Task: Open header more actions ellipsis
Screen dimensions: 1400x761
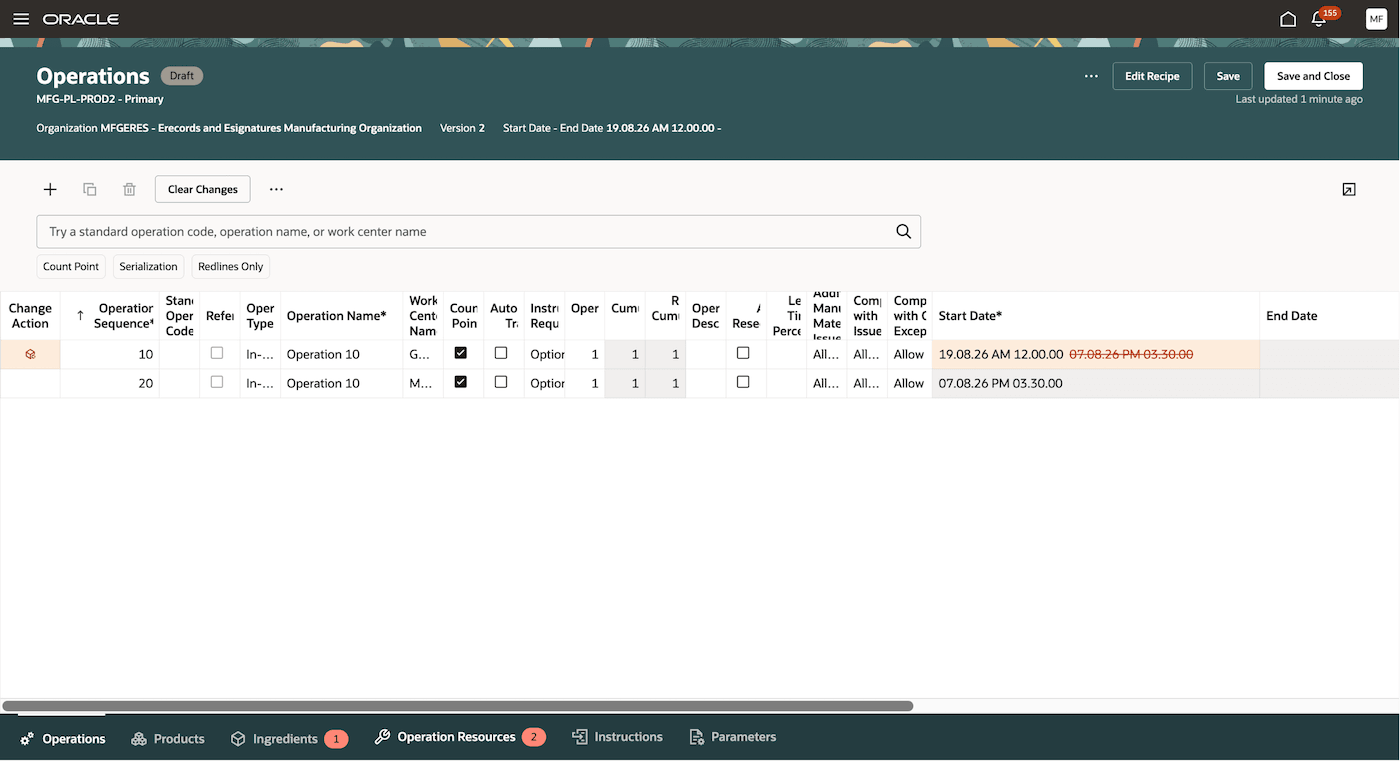Action: (x=1091, y=76)
